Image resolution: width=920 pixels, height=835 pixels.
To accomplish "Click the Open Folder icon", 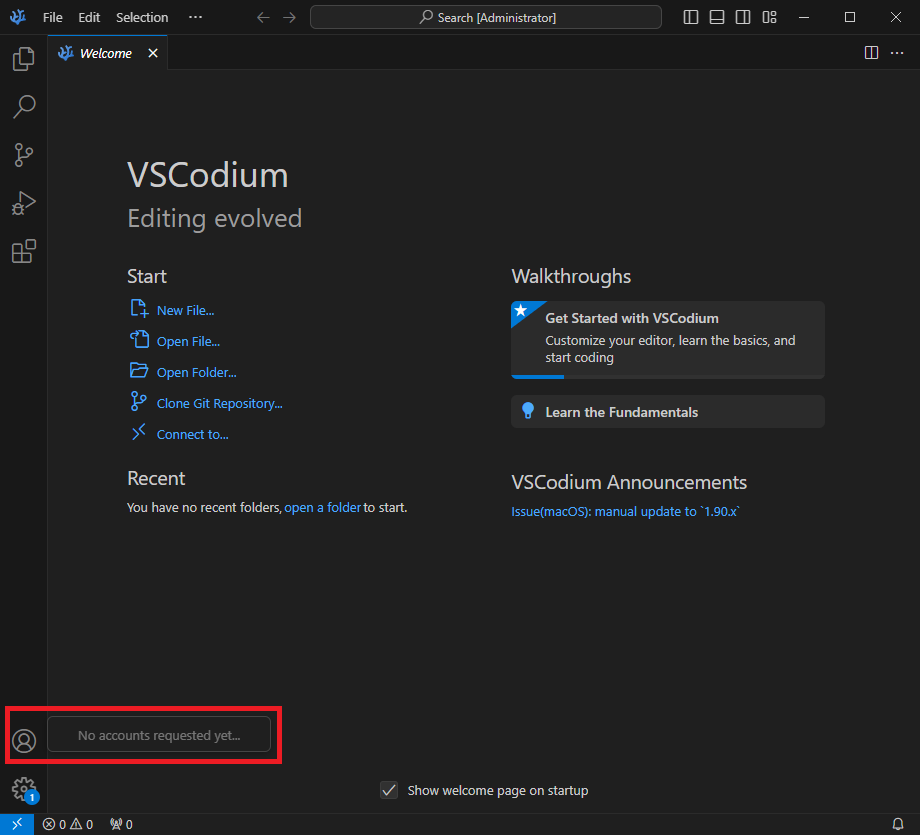I will coord(138,370).
